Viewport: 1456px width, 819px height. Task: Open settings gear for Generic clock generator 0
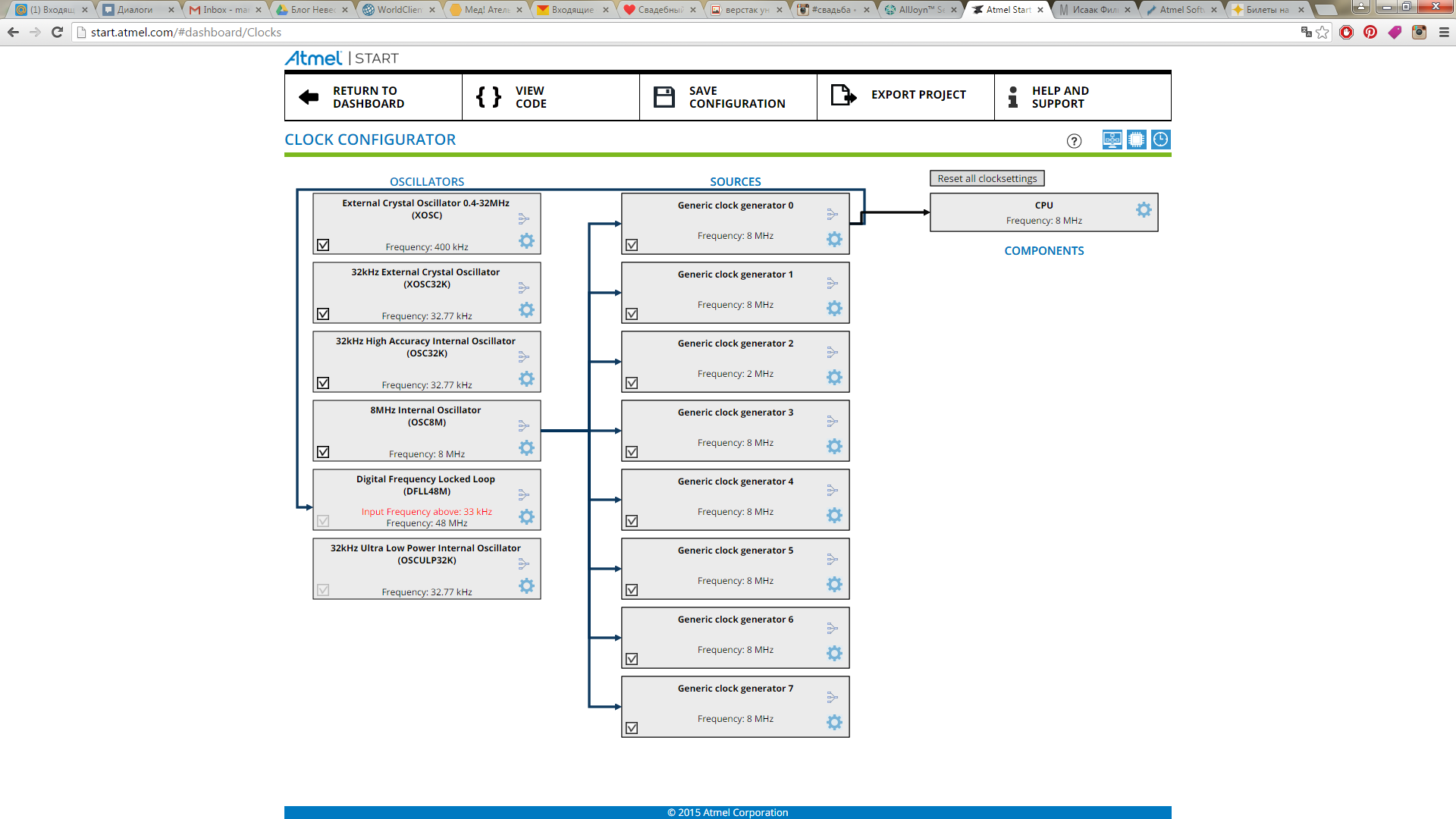pos(834,240)
